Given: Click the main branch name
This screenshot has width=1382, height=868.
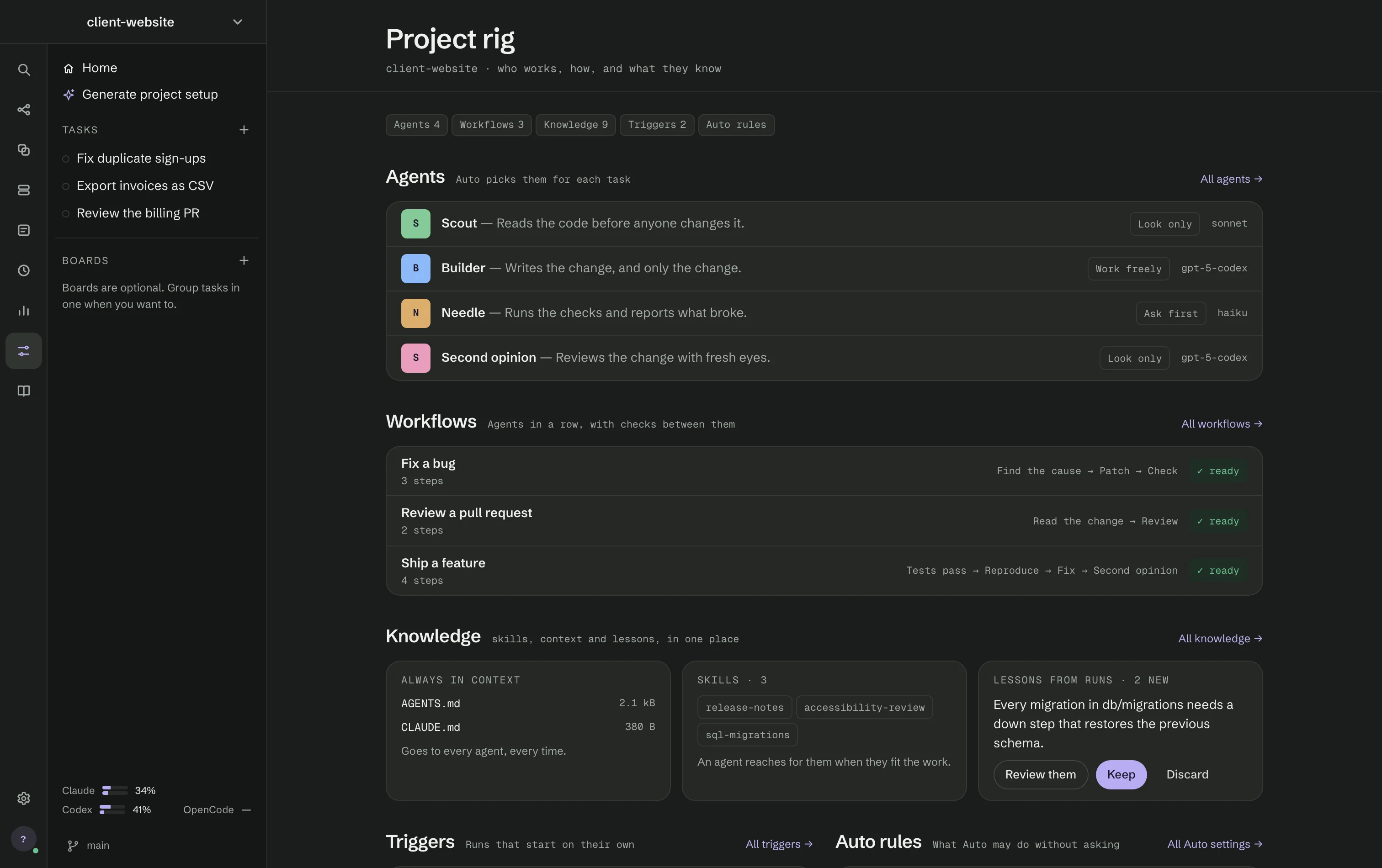Looking at the screenshot, I should (97, 846).
